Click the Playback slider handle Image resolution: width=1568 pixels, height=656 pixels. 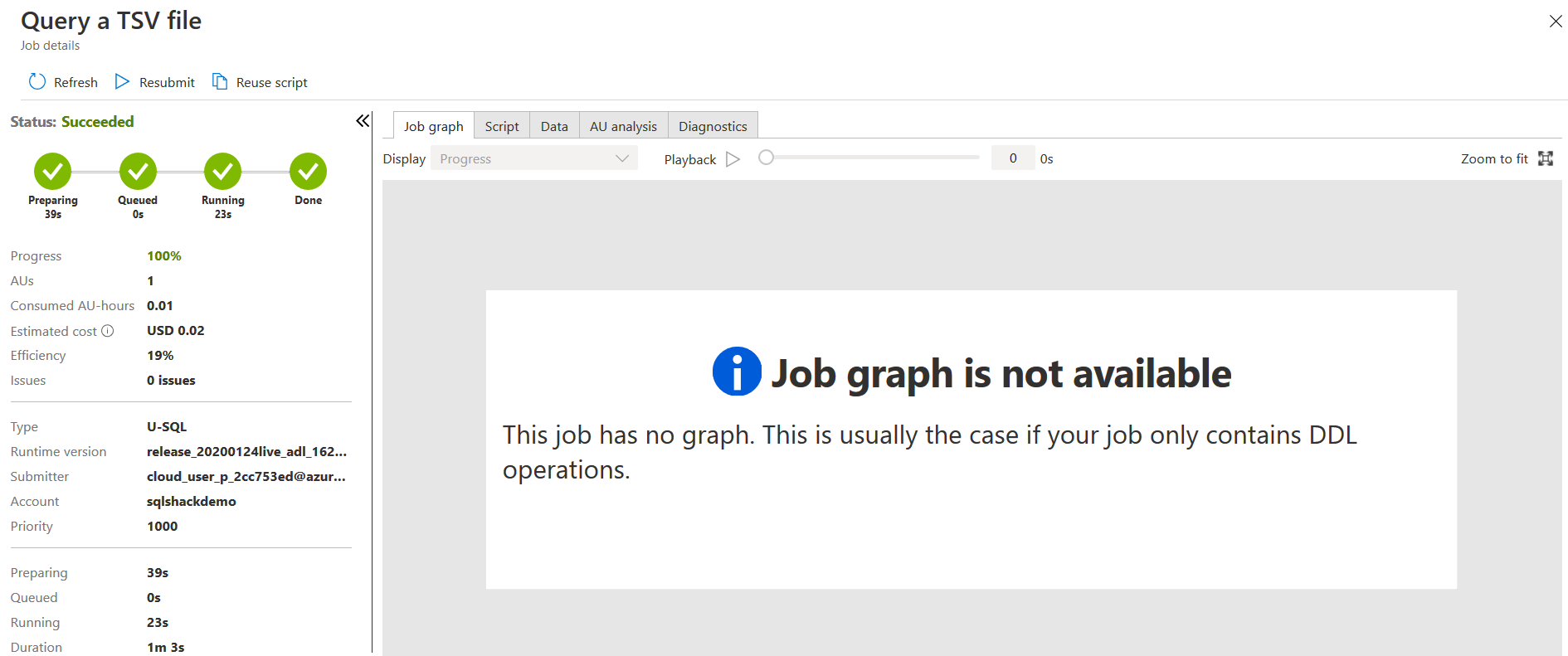pyautogui.click(x=767, y=158)
